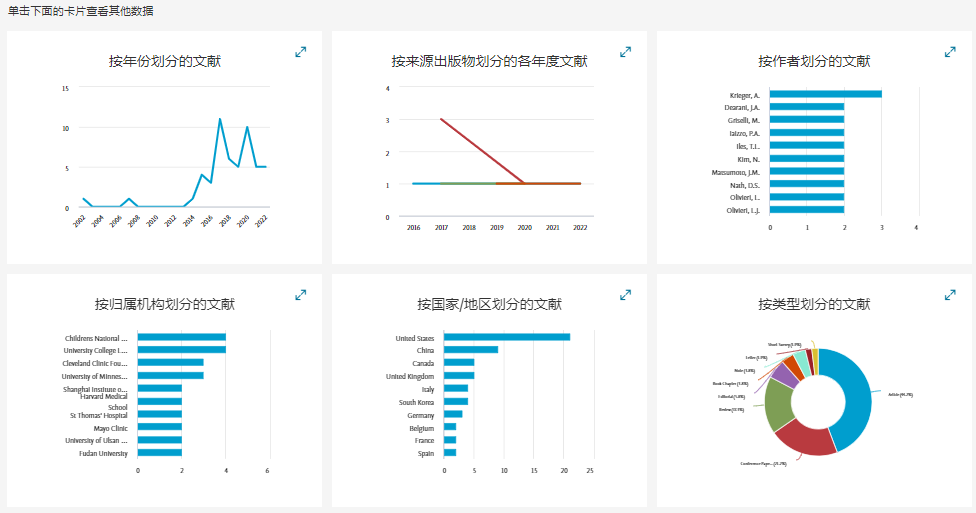Image resolution: width=976 pixels, height=513 pixels.
Task: Click the Krieger, A. author bar
Action: point(825,94)
